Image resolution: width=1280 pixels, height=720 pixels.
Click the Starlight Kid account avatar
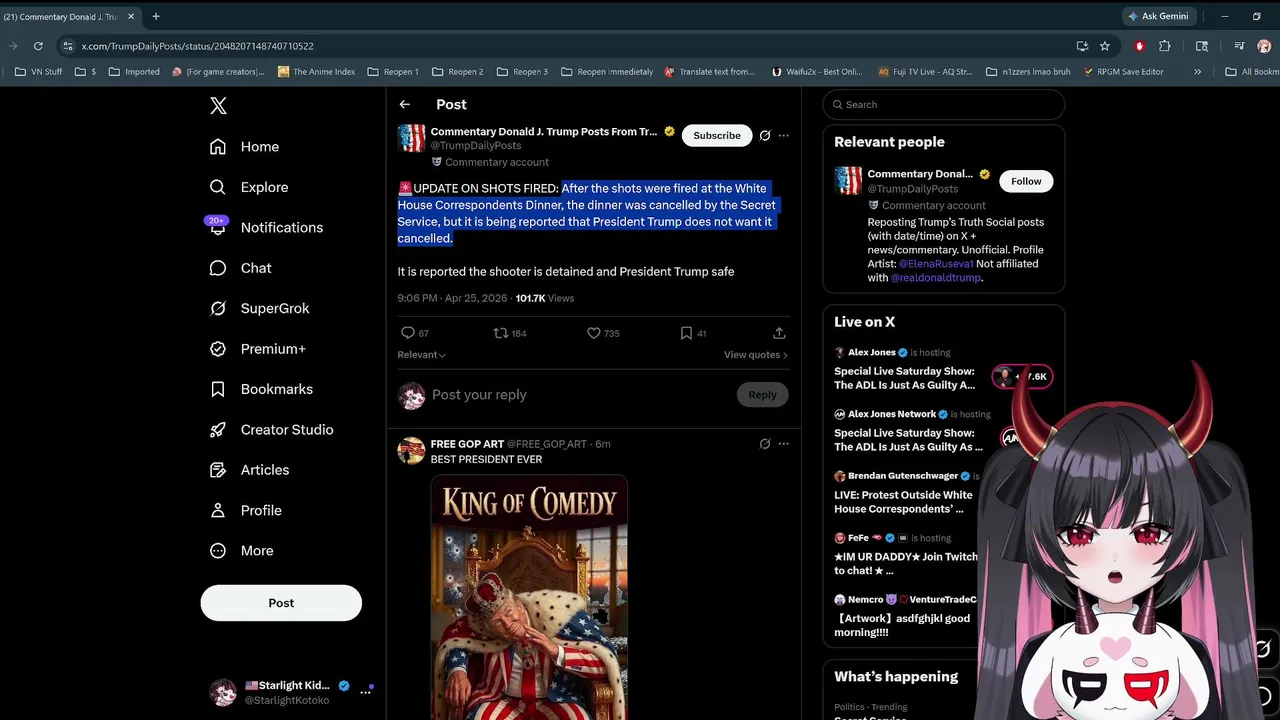223,691
